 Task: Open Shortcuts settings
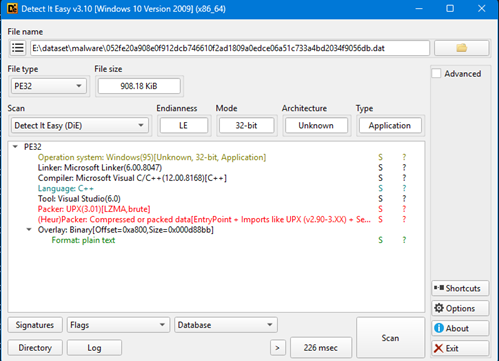(460, 288)
